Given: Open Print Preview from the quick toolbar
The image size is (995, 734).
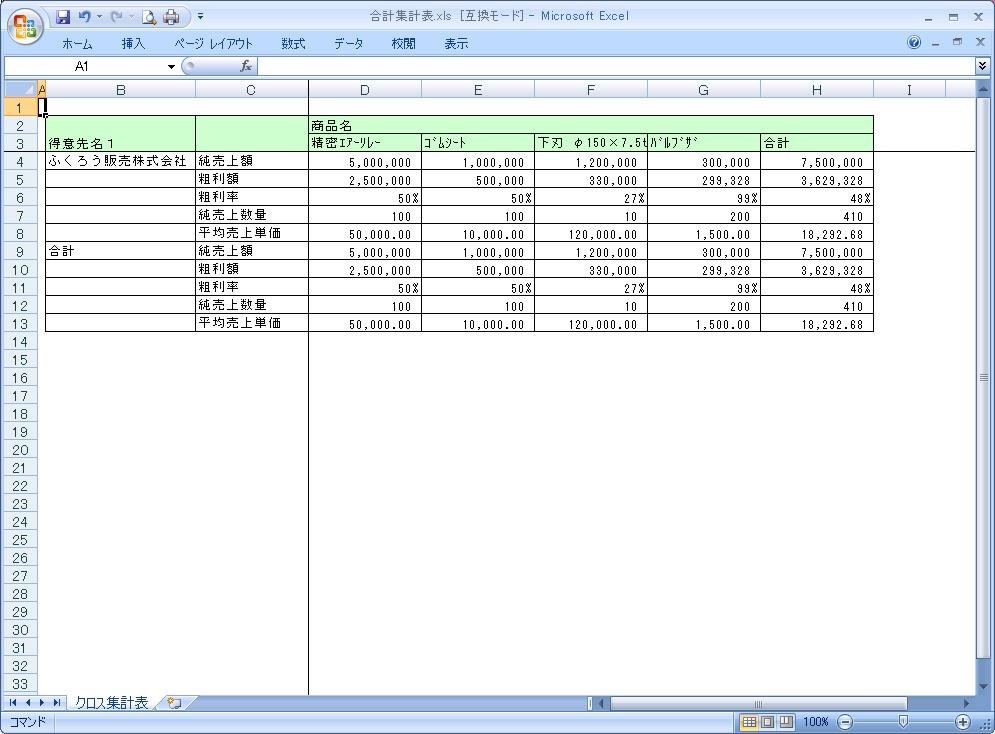Looking at the screenshot, I should 149,16.
